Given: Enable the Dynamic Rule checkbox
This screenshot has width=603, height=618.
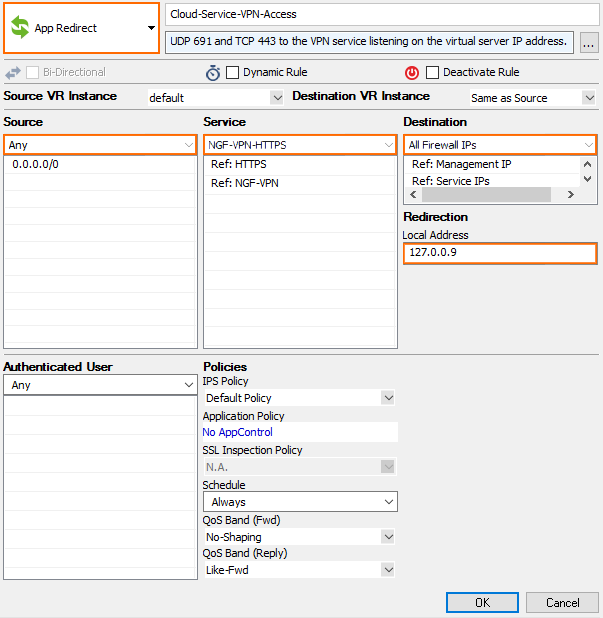Looking at the screenshot, I should pos(232,73).
